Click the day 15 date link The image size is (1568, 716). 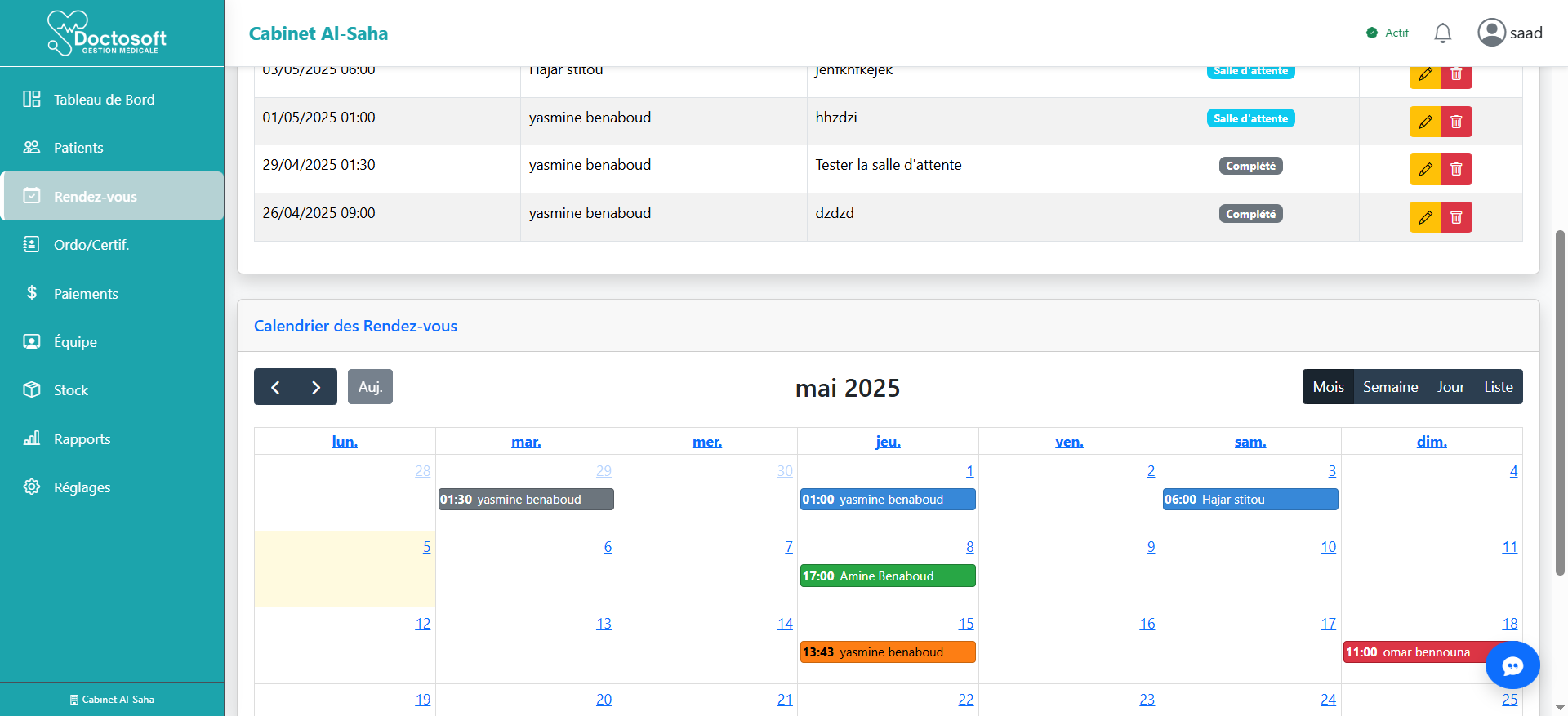(965, 624)
